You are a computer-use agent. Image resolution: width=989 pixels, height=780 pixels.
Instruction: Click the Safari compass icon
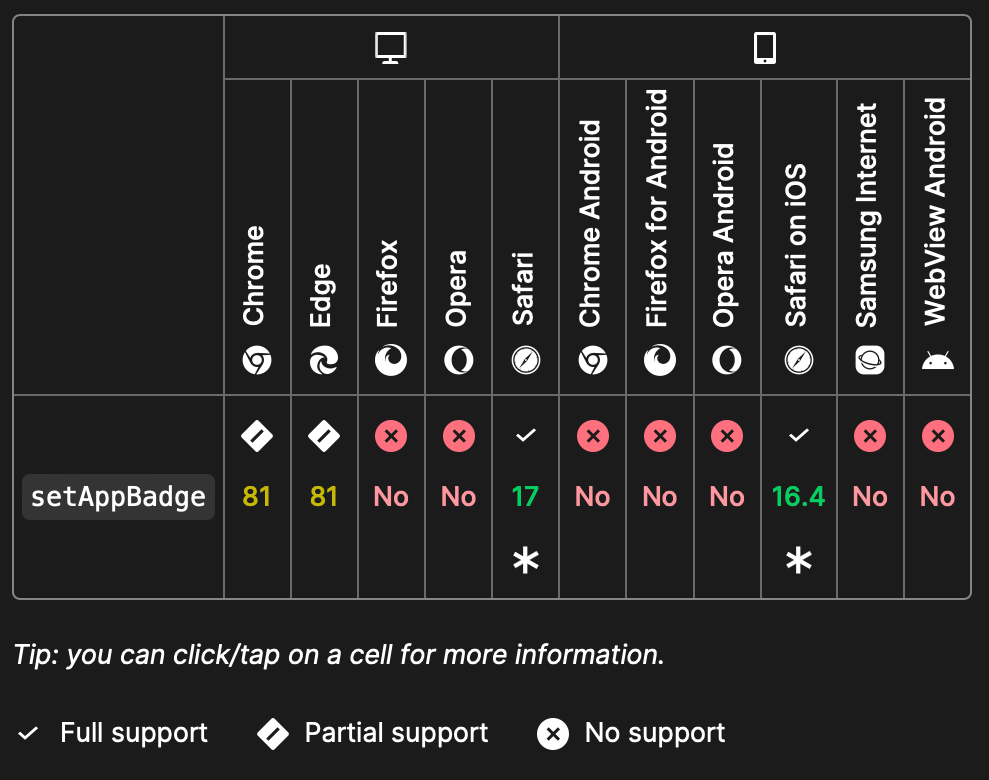(x=525, y=361)
